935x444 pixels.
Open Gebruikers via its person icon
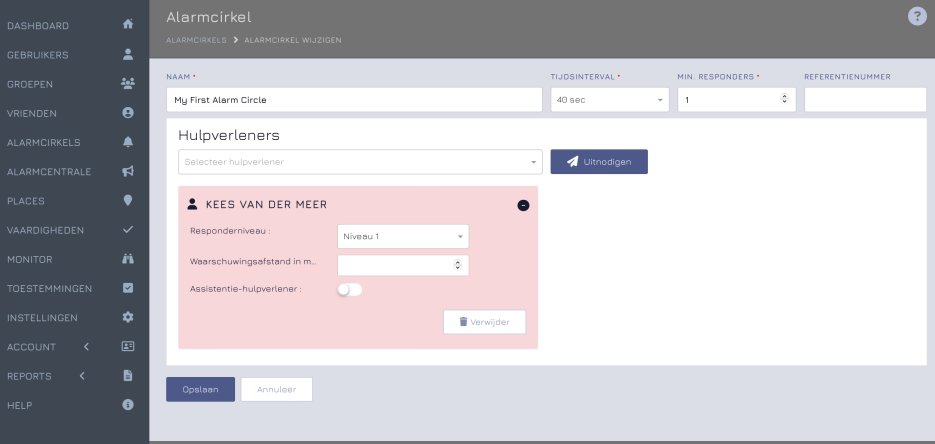coord(127,54)
